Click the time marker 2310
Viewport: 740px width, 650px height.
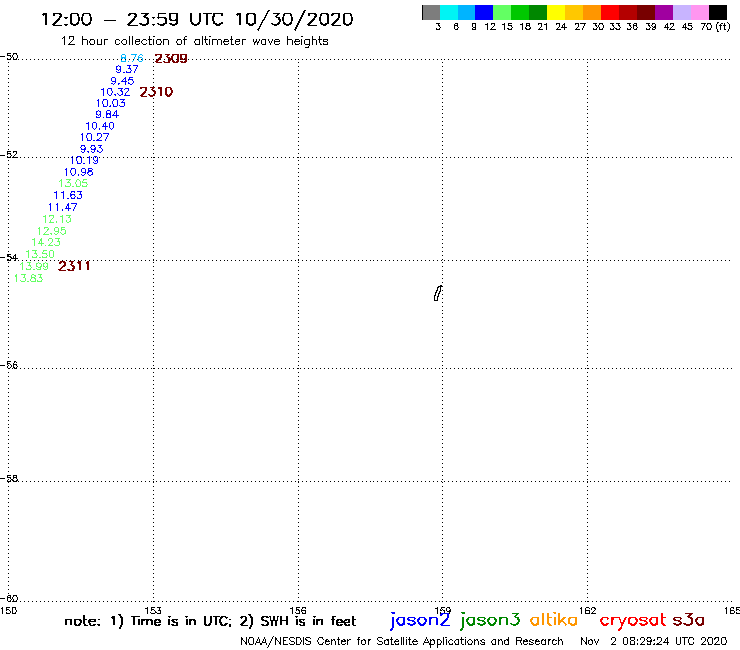pos(156,92)
